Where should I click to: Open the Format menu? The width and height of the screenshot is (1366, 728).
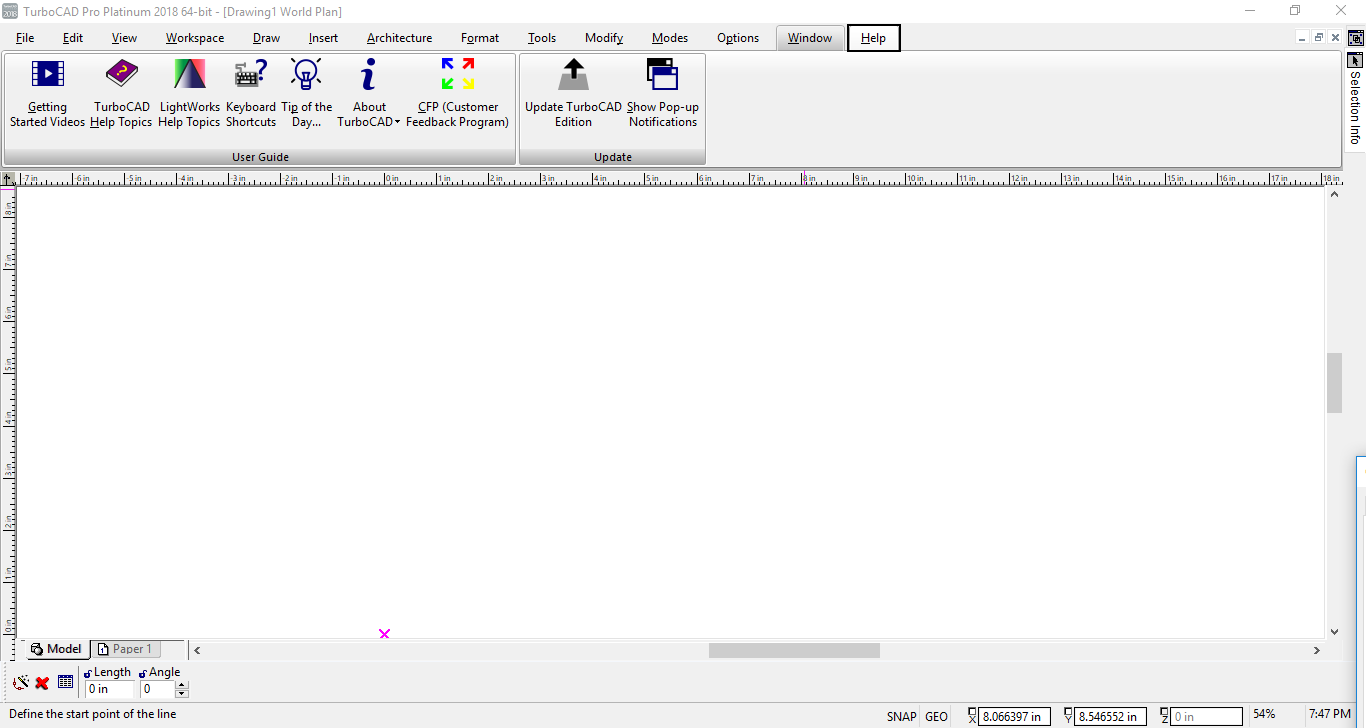(x=480, y=38)
